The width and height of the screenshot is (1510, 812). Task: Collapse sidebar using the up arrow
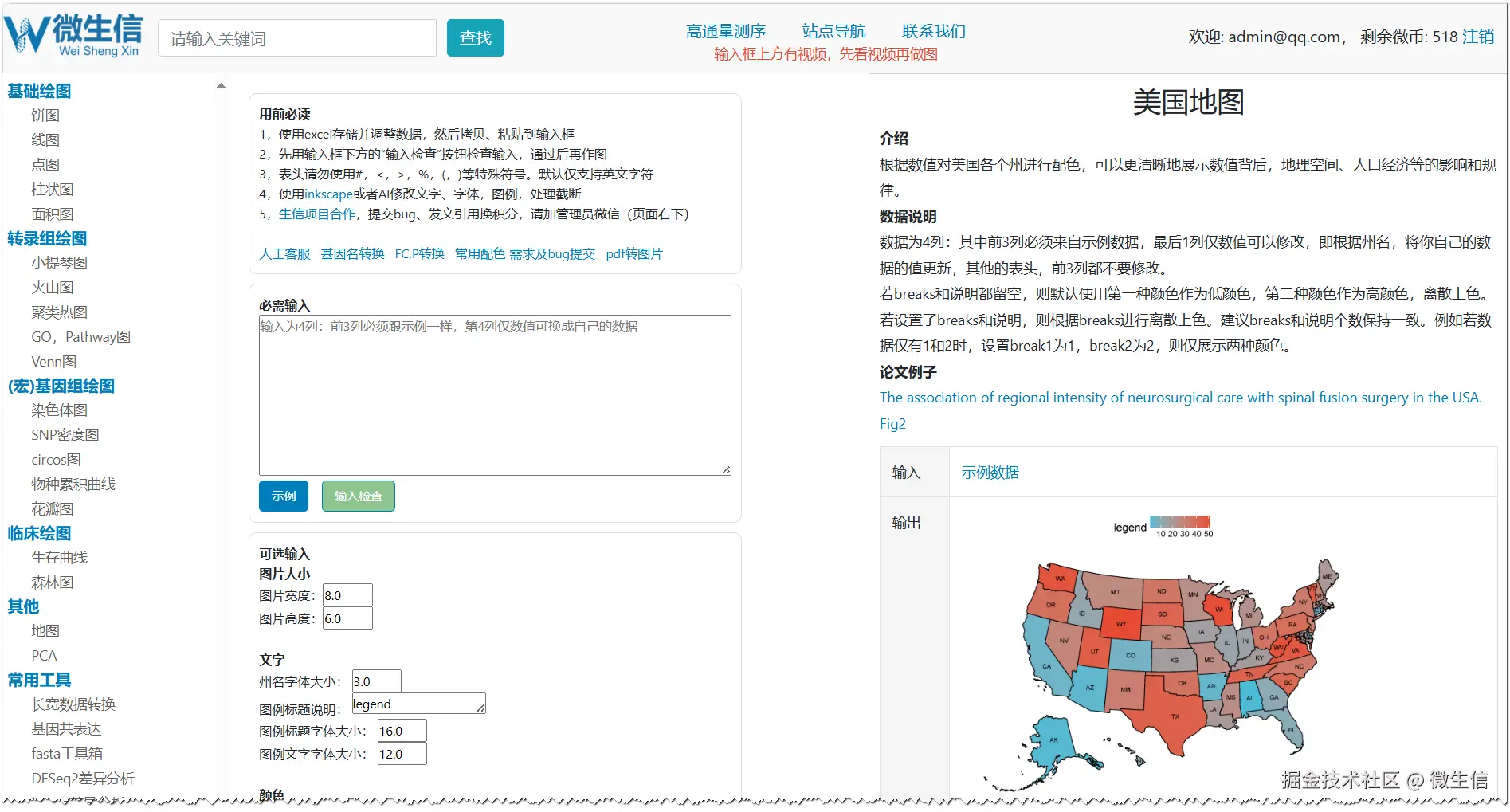pos(222,86)
